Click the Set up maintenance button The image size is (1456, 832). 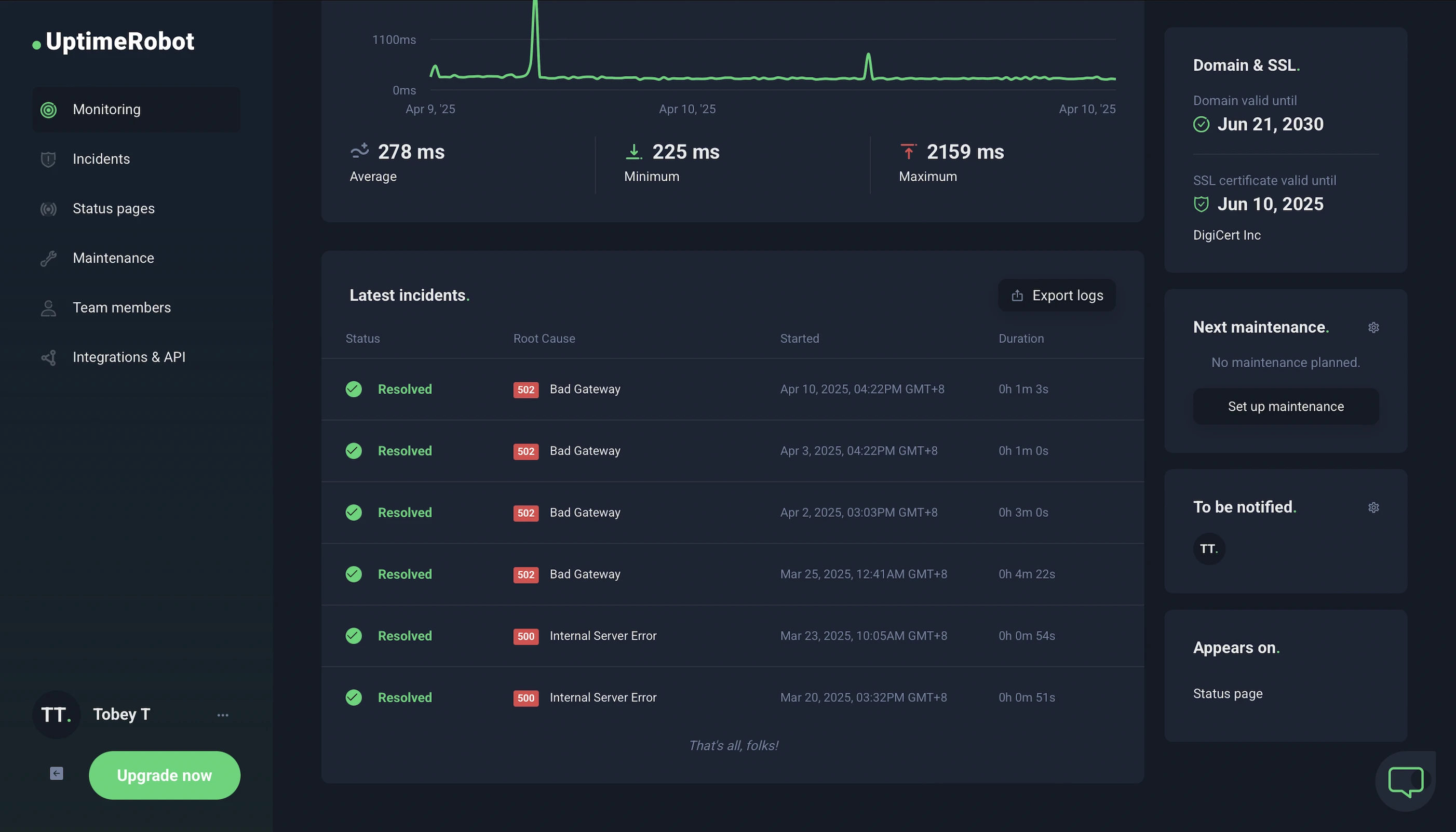[x=1285, y=406]
